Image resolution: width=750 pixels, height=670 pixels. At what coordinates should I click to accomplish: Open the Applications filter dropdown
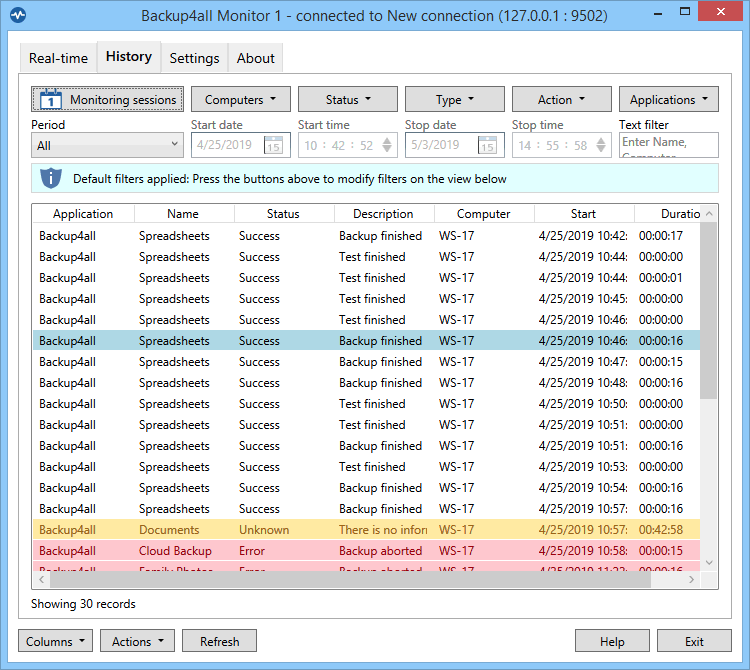point(668,99)
